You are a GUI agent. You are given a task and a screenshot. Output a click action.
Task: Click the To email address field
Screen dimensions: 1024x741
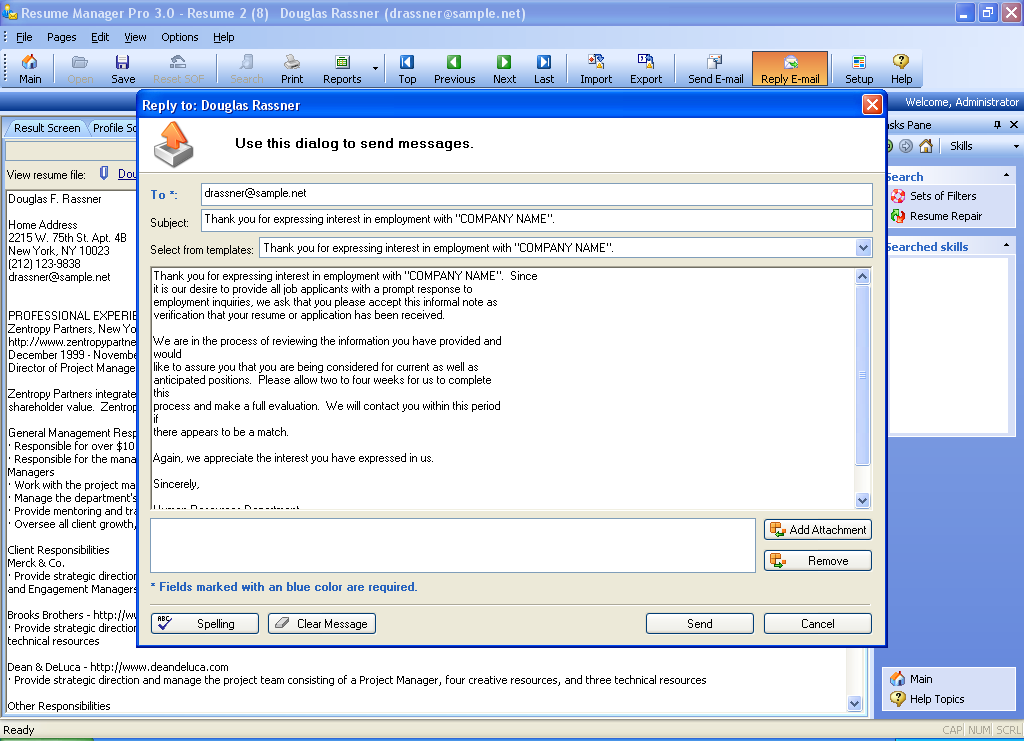pos(536,194)
